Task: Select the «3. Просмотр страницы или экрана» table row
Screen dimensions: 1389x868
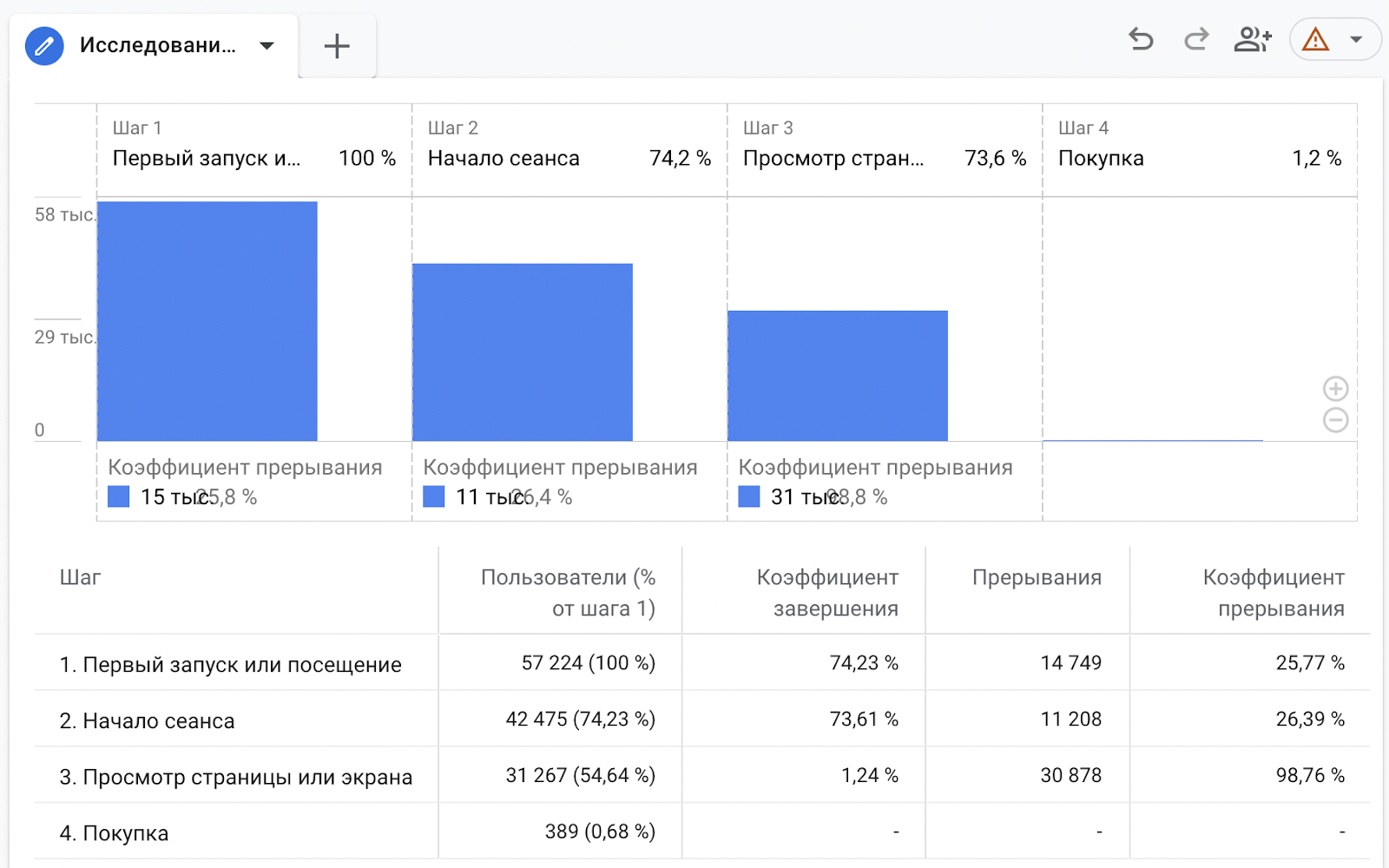Action: (x=234, y=776)
